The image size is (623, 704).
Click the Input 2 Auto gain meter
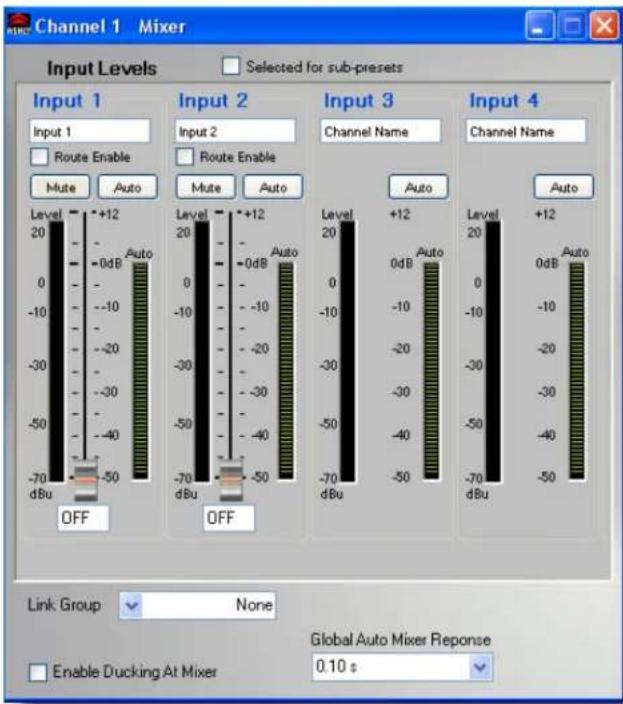[285, 371]
